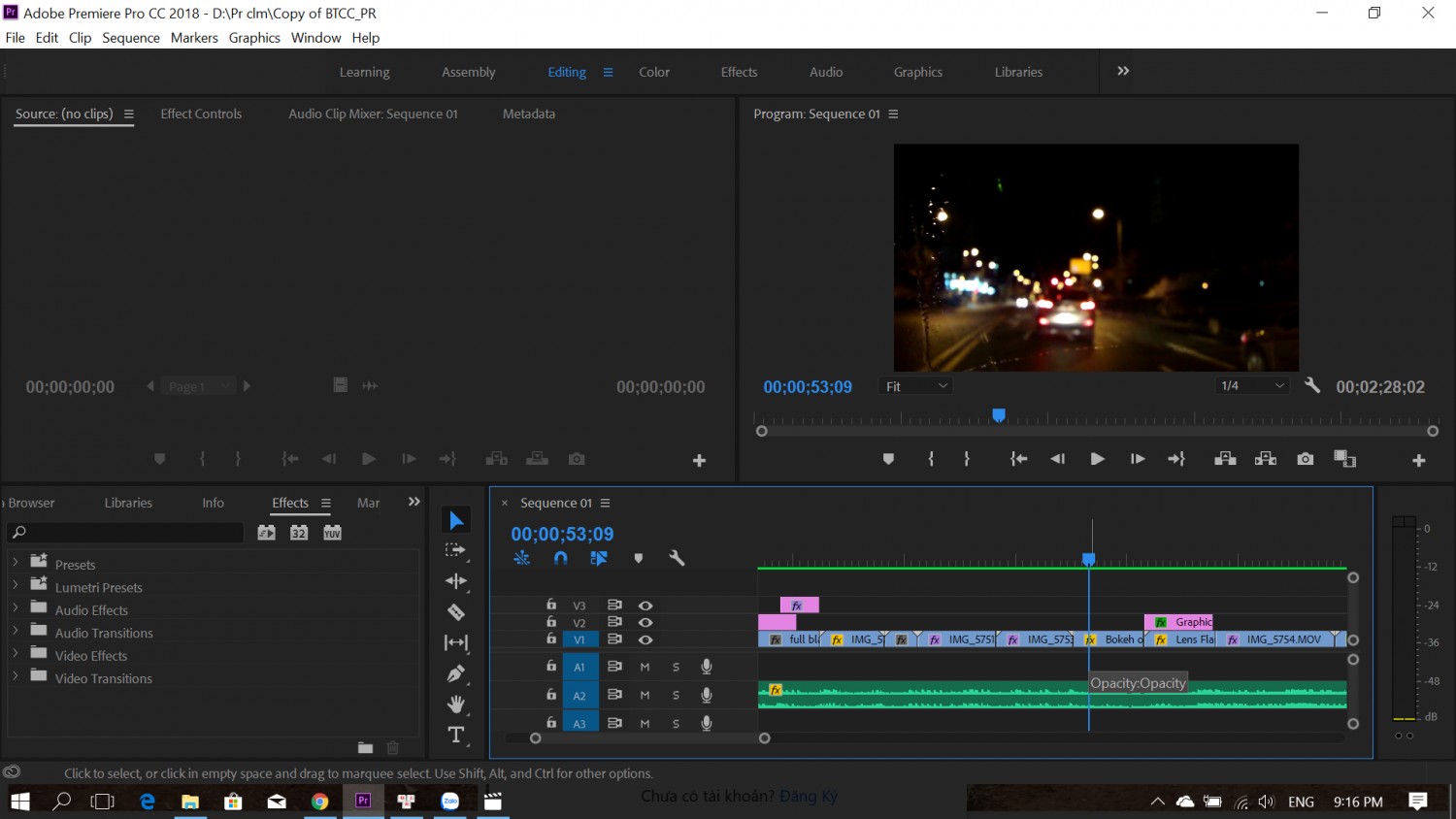Viewport: 1456px width, 819px height.
Task: Click the Program monitor playhead scrubber
Action: 998,415
